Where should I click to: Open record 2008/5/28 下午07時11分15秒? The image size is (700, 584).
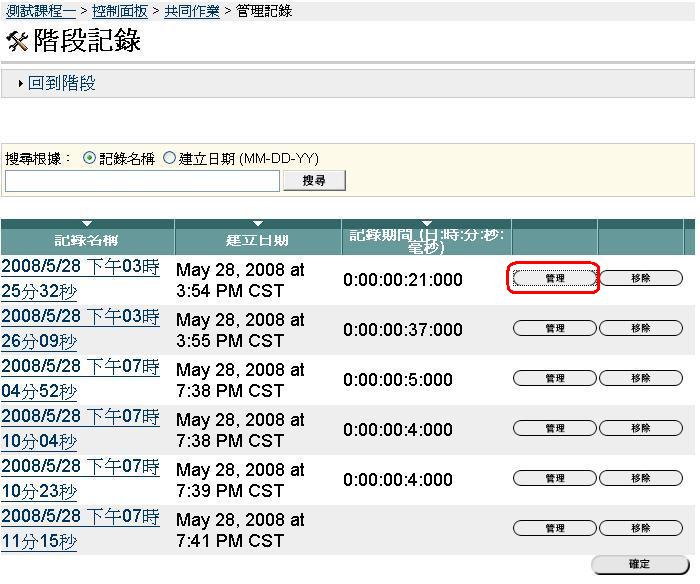coord(80,529)
